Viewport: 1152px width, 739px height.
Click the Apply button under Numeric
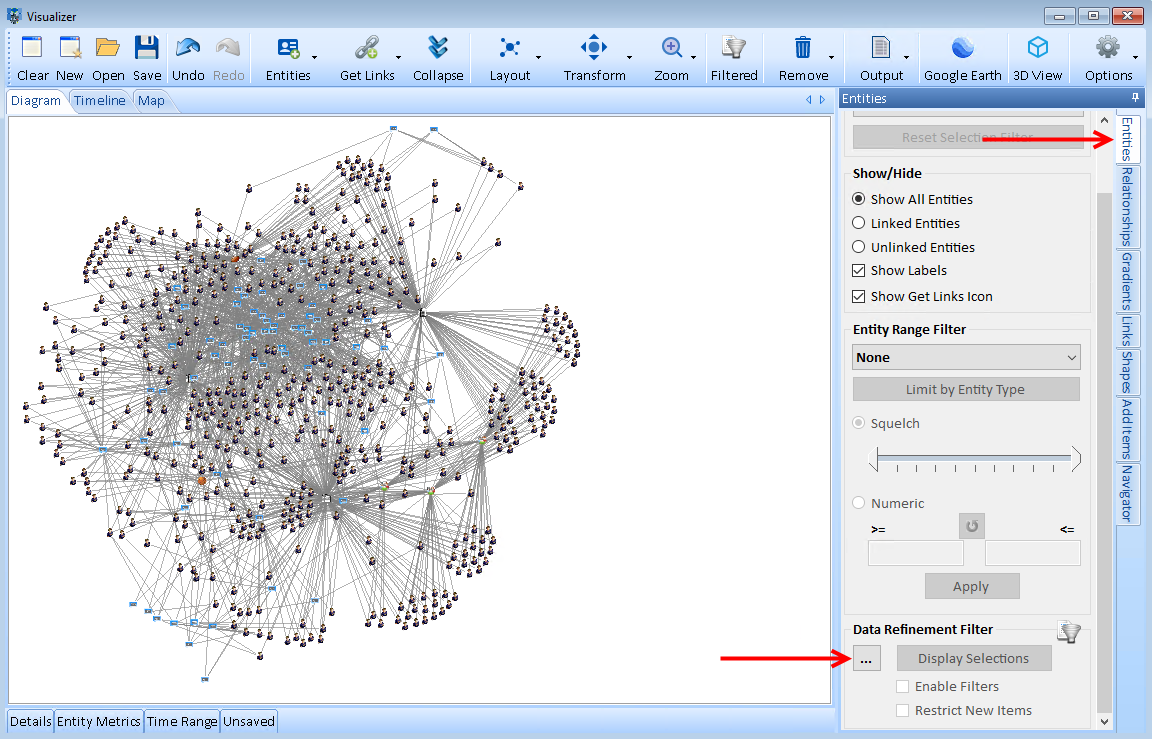tap(972, 586)
